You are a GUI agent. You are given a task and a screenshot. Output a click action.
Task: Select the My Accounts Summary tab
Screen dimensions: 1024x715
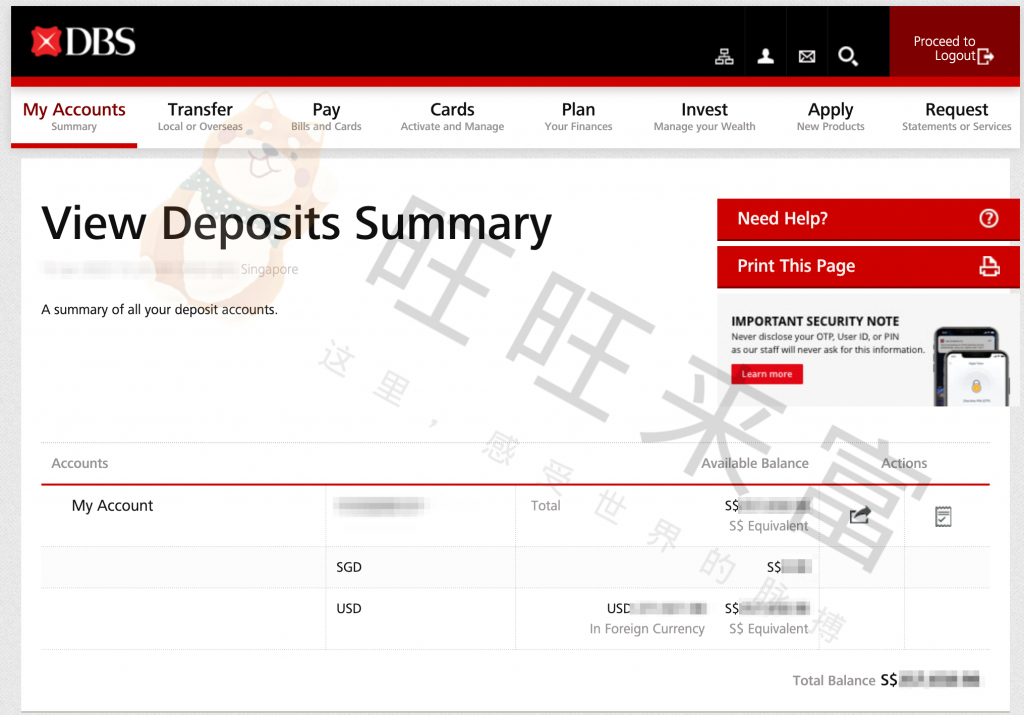point(74,116)
